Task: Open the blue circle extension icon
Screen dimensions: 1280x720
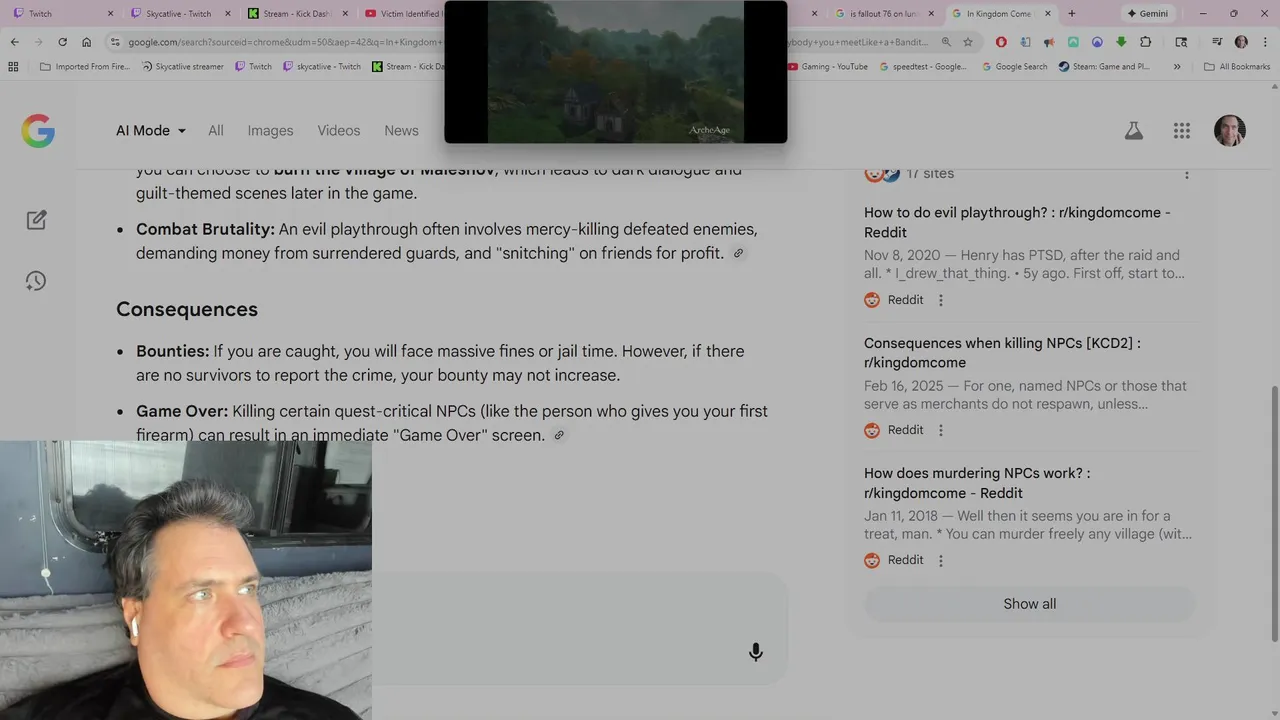Action: point(1097,42)
